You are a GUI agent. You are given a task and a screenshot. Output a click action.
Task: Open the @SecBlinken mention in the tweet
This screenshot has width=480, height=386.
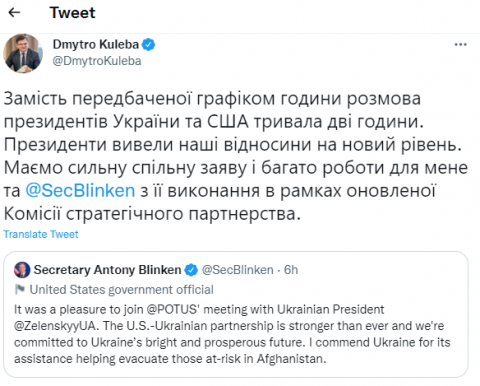[80, 191]
